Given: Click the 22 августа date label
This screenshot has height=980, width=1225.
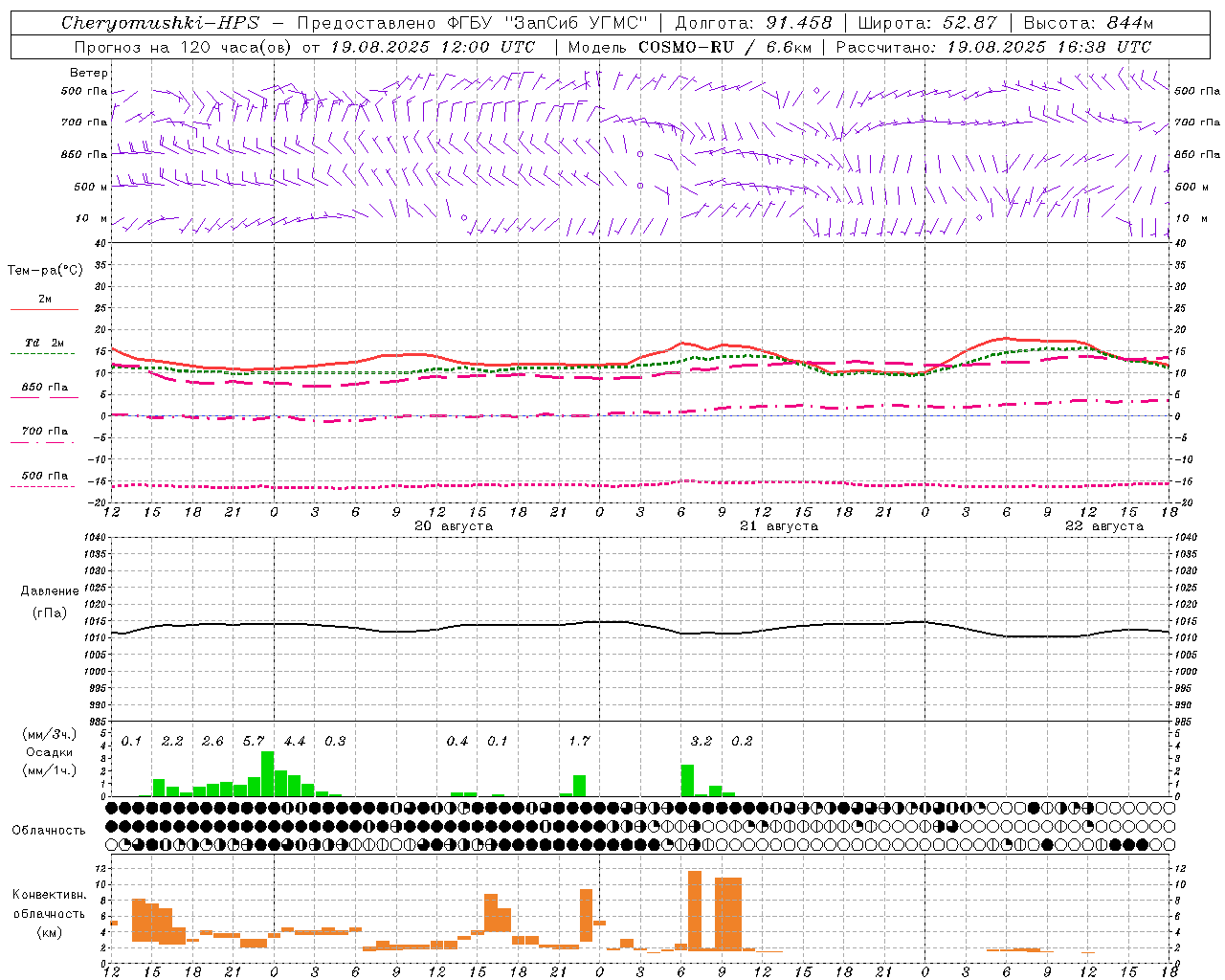Looking at the screenshot, I should click(1104, 526).
